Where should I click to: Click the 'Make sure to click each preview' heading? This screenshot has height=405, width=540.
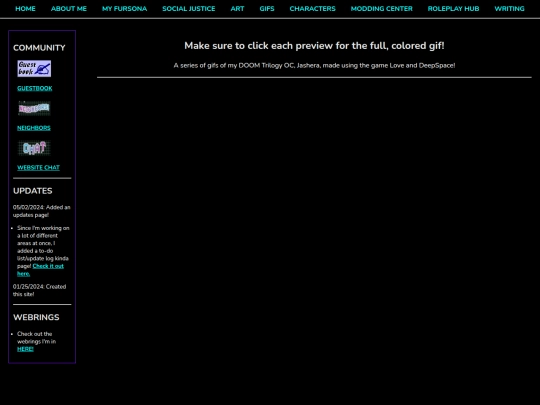pyautogui.click(x=314, y=46)
